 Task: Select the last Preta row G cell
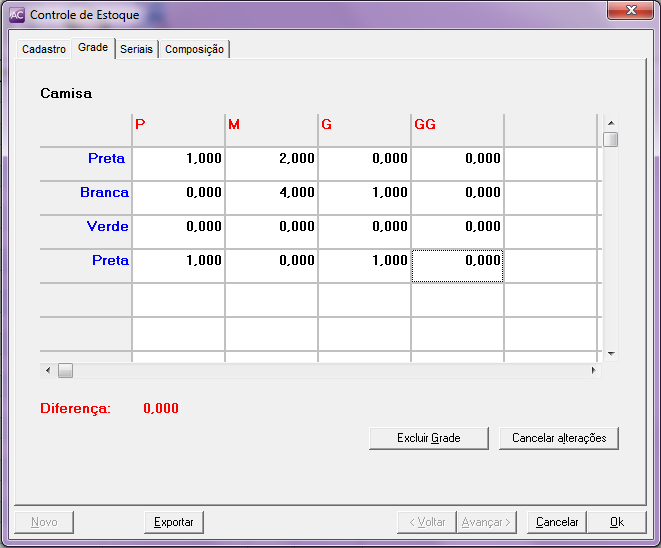[x=364, y=261]
